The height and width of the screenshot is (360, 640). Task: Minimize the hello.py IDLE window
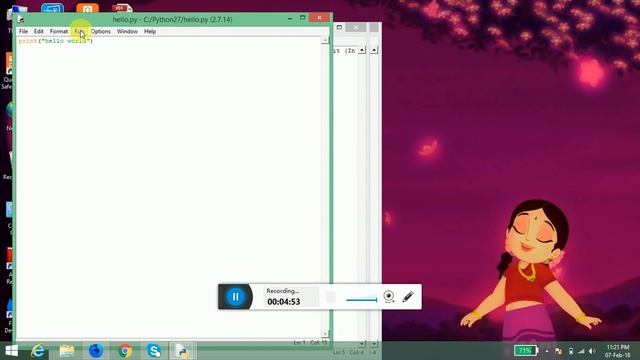290,18
